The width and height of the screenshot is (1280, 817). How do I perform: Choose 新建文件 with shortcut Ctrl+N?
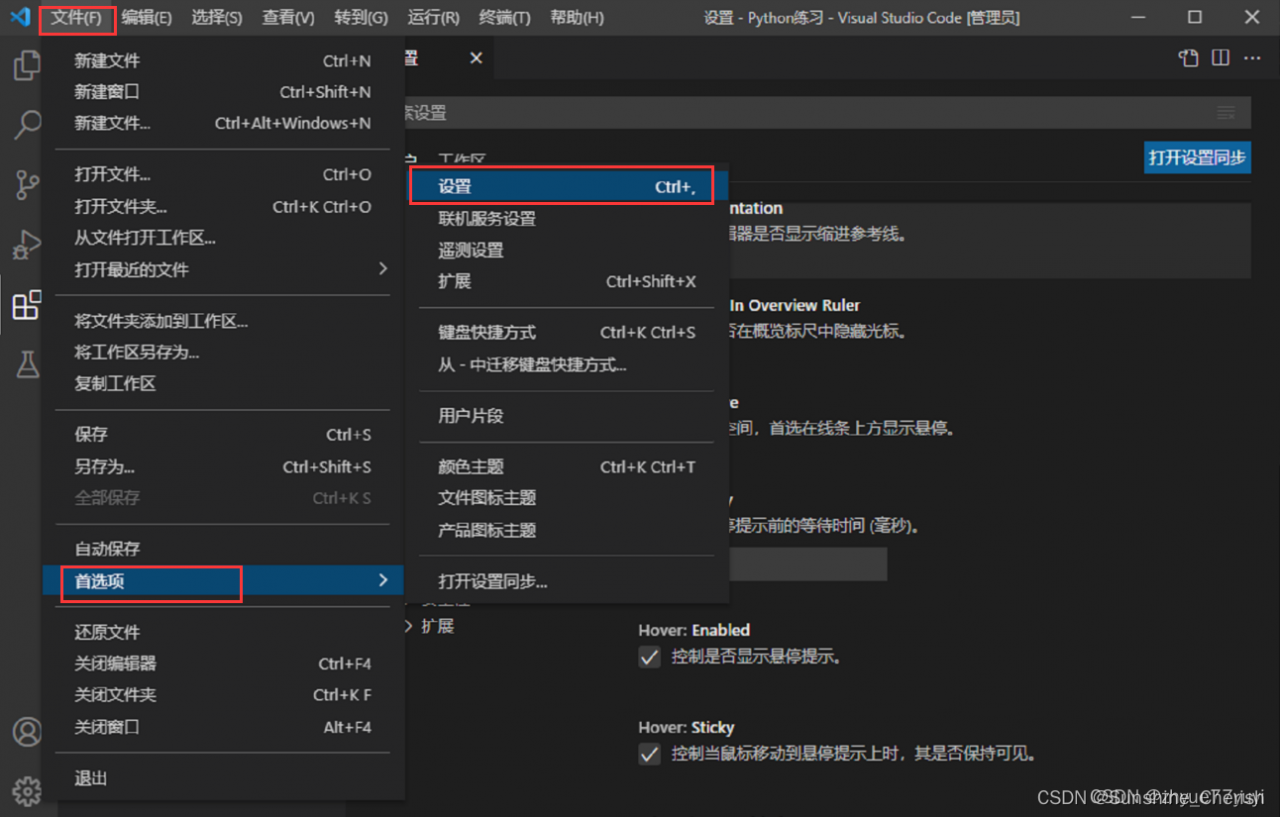tap(223, 61)
